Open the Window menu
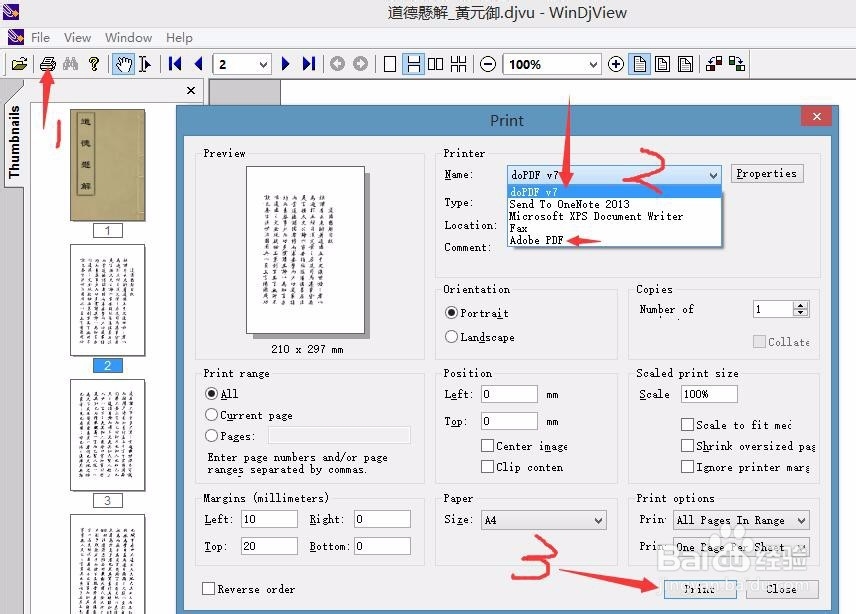The image size is (856, 614). click(128, 38)
